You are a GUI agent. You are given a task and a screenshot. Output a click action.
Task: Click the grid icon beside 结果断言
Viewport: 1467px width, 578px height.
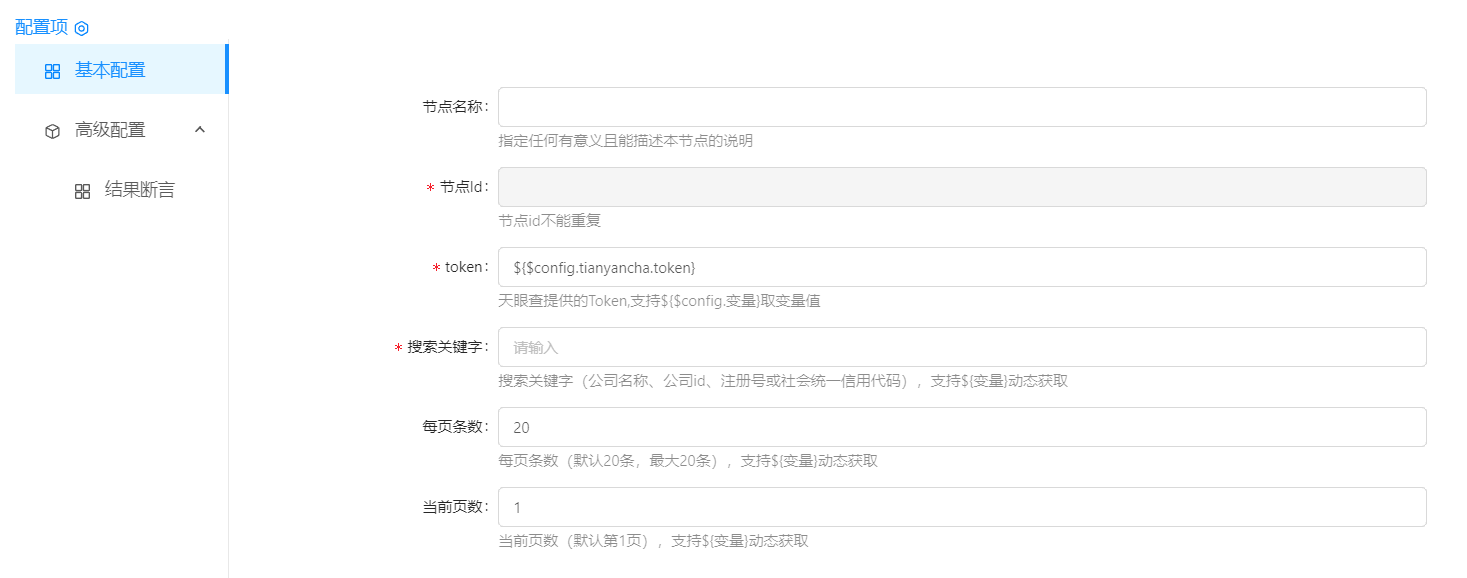pyautogui.click(x=83, y=191)
